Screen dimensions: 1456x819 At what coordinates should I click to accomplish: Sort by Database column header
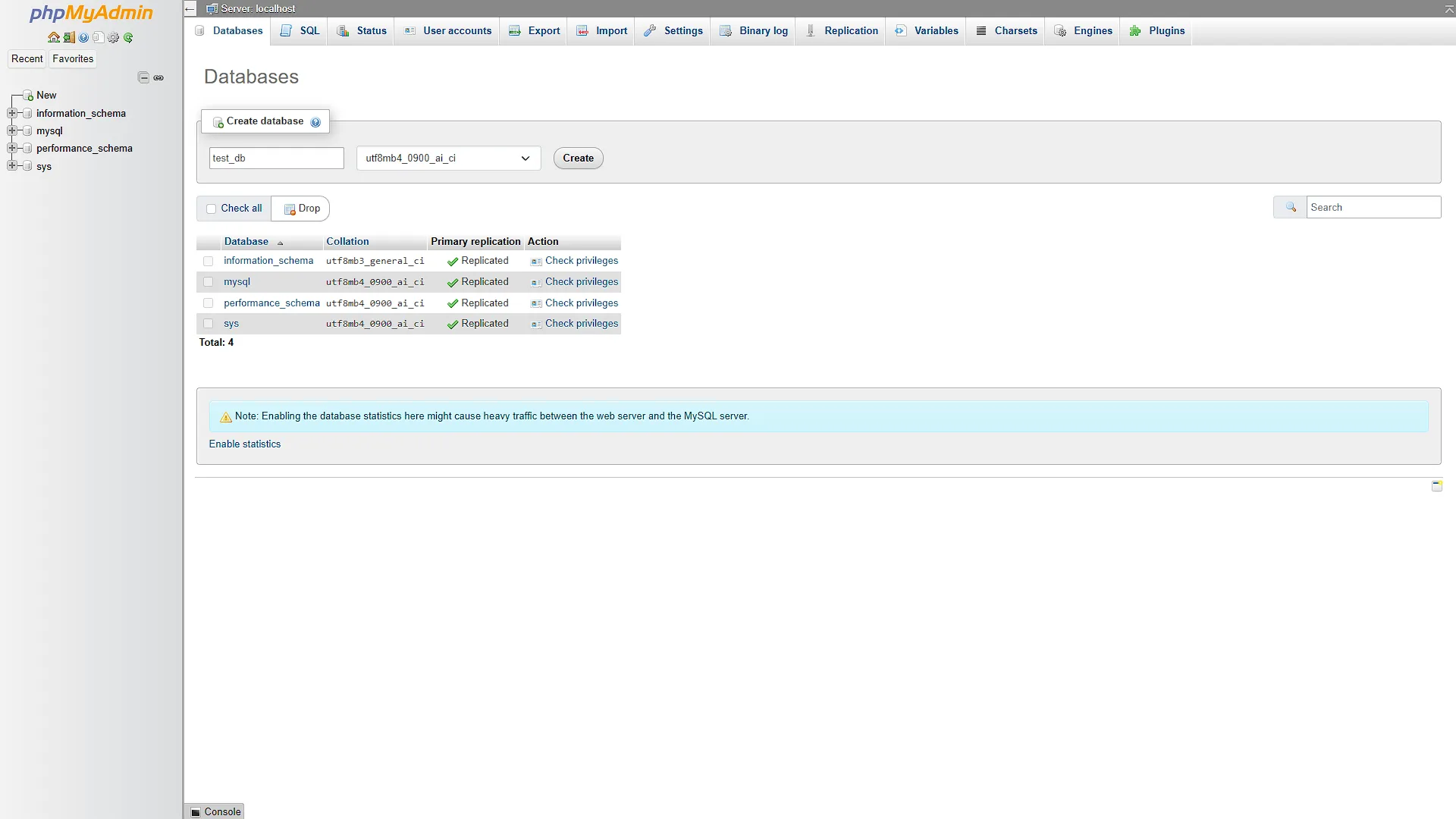coord(246,242)
